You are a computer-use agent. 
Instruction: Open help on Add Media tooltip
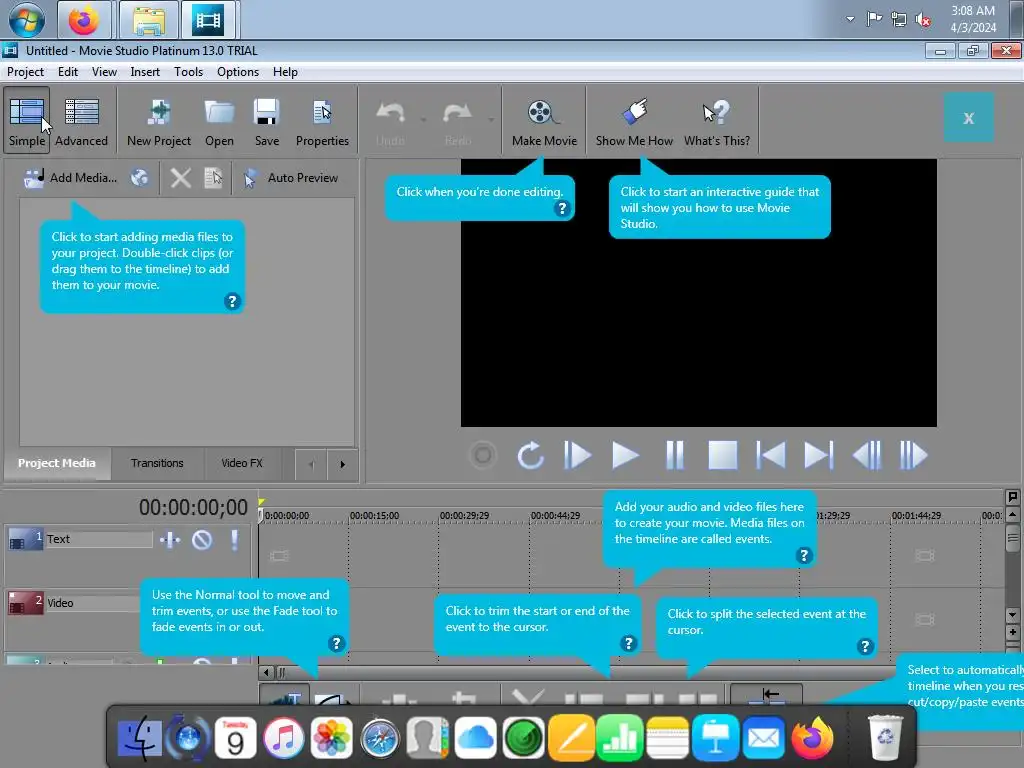point(232,301)
